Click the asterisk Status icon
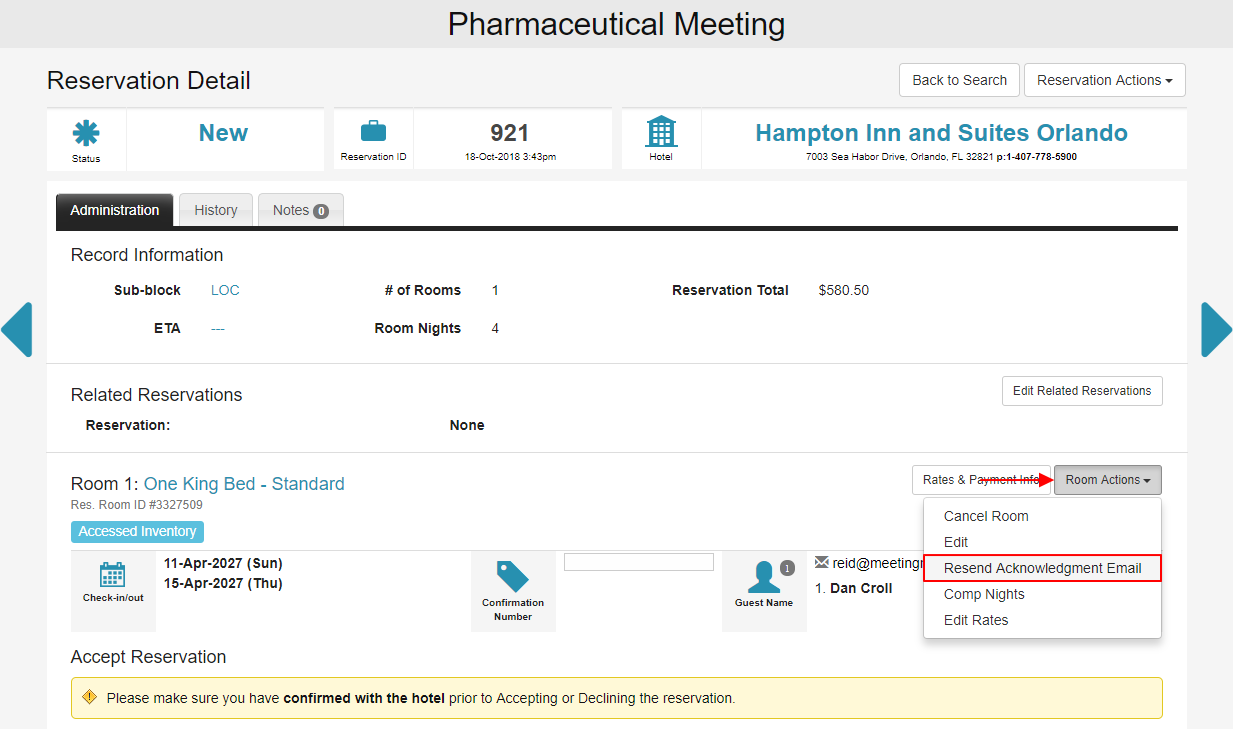Viewport: 1233px width, 729px height. (86, 133)
